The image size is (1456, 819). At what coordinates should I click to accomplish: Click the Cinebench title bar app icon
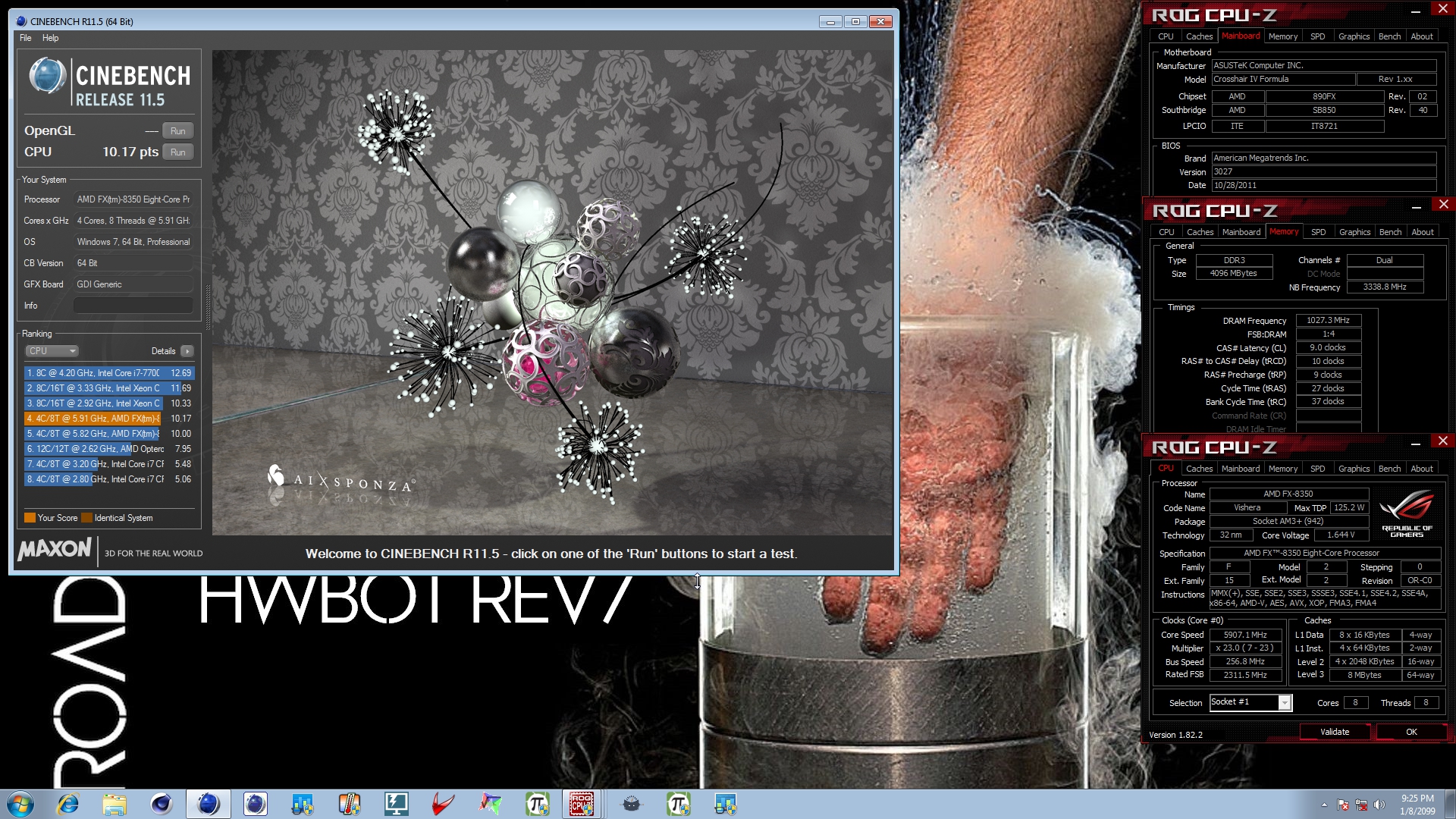pos(21,21)
